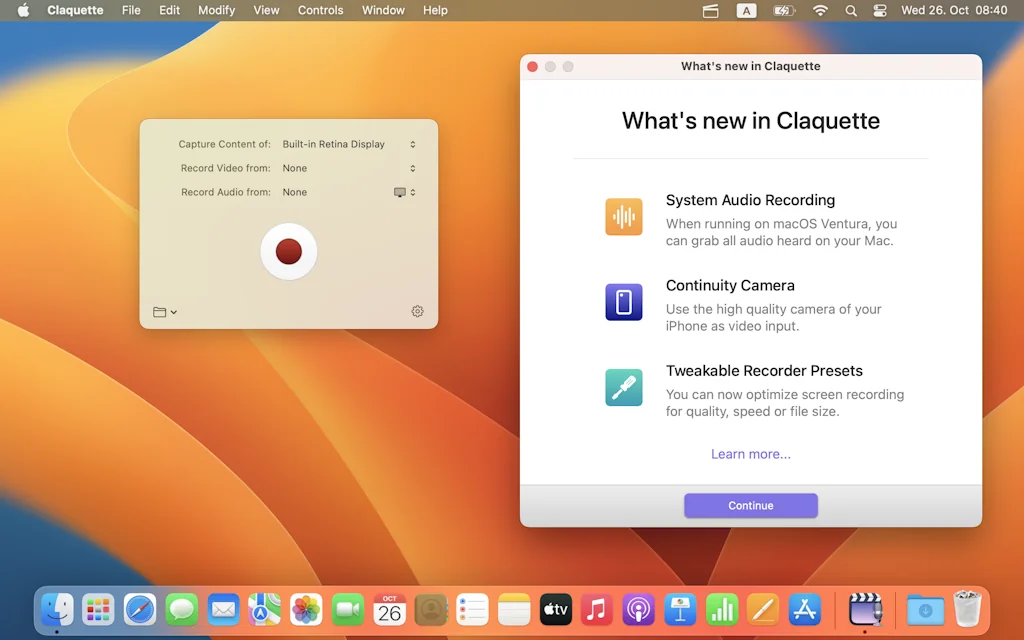Click the Continue button

pos(750,505)
